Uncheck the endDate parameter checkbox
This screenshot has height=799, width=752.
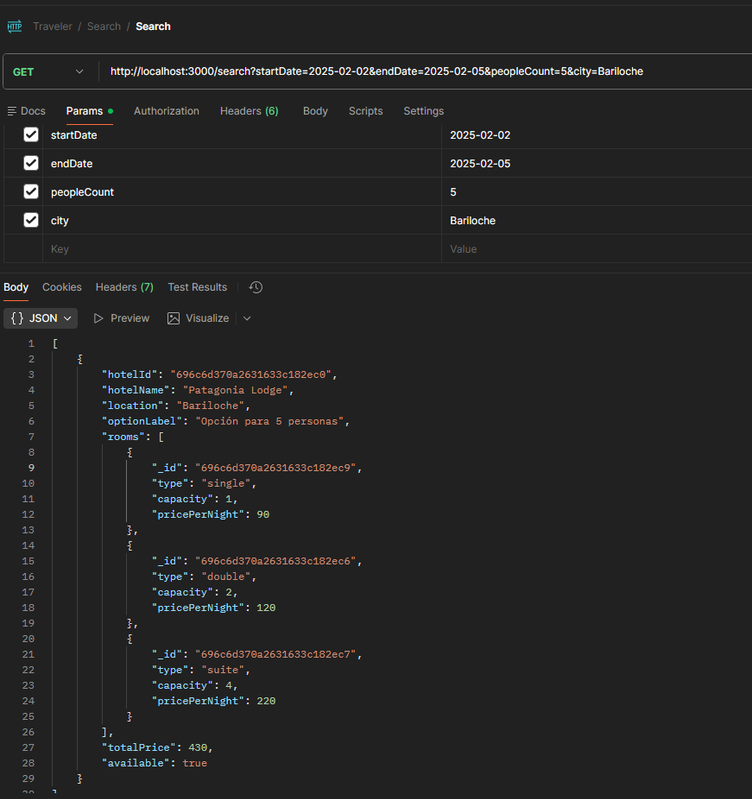[x=31, y=163]
